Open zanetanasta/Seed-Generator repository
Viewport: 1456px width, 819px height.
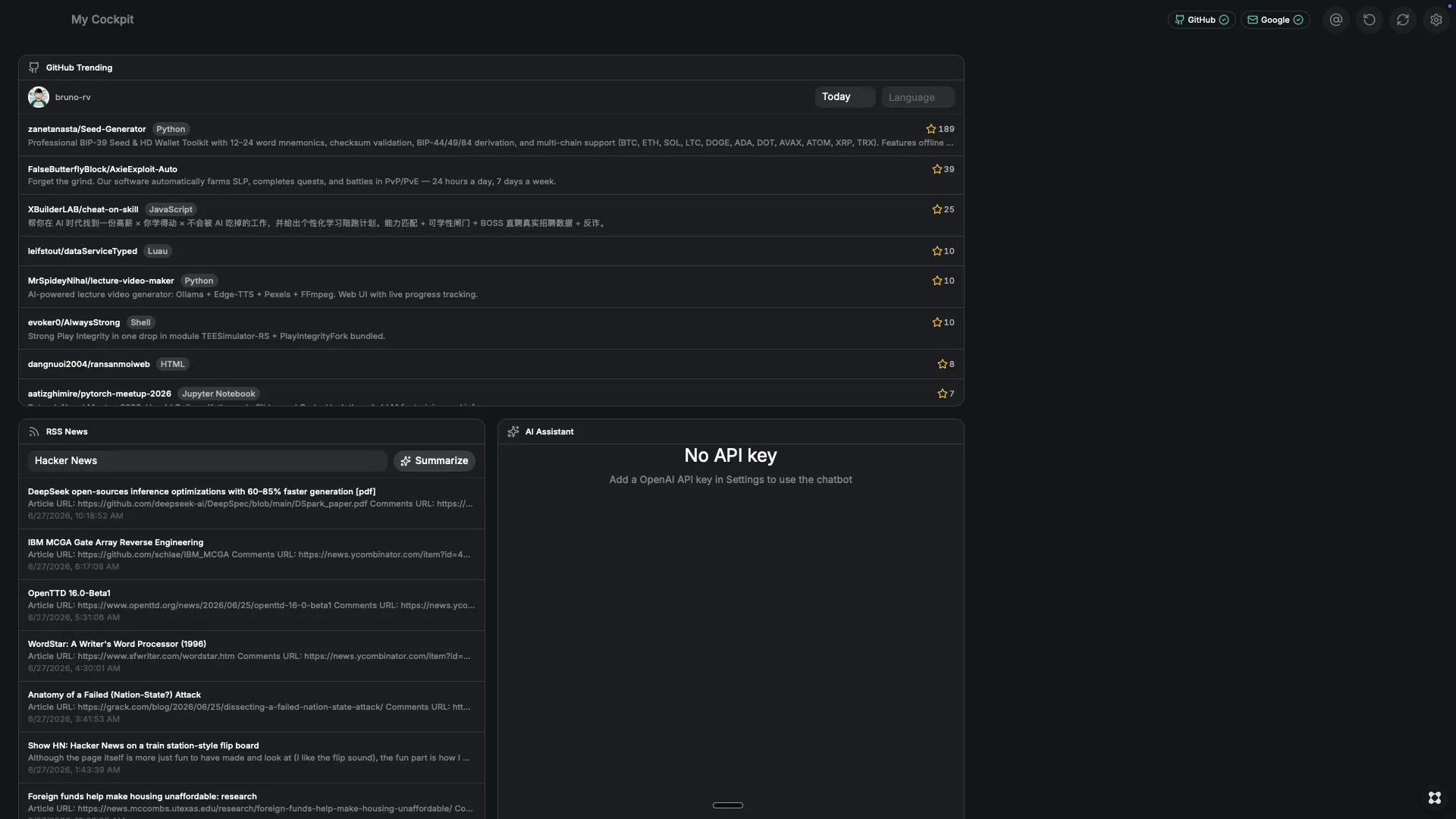[86, 129]
